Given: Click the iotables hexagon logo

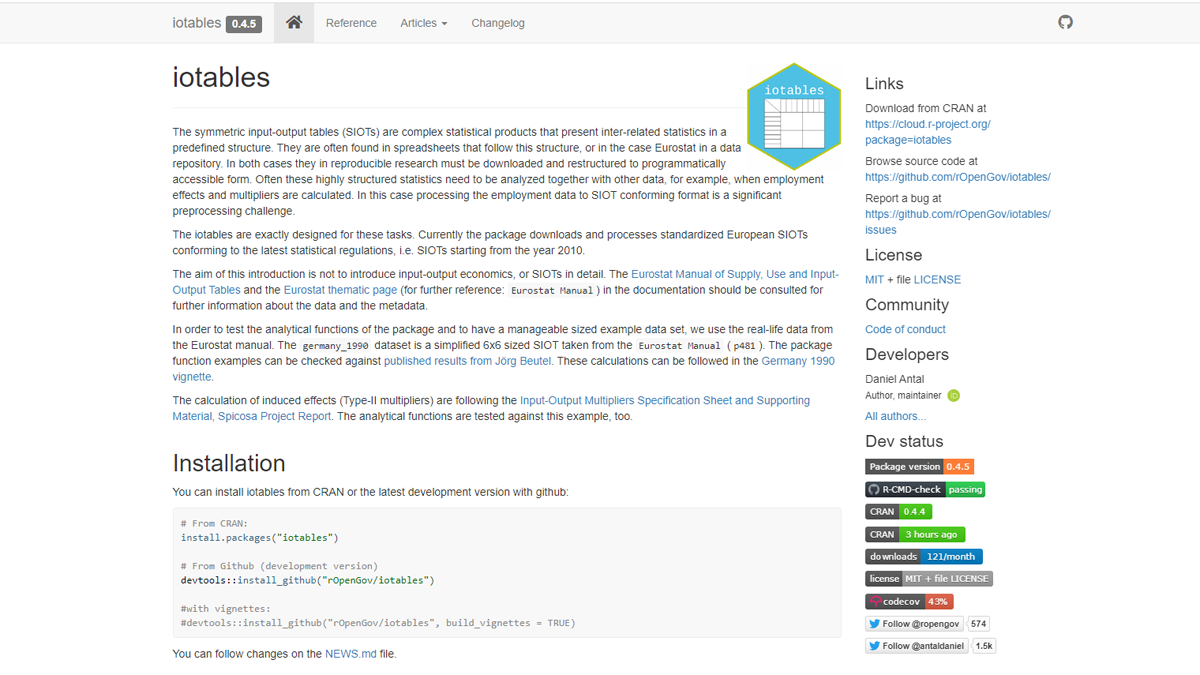Looking at the screenshot, I should (794, 117).
